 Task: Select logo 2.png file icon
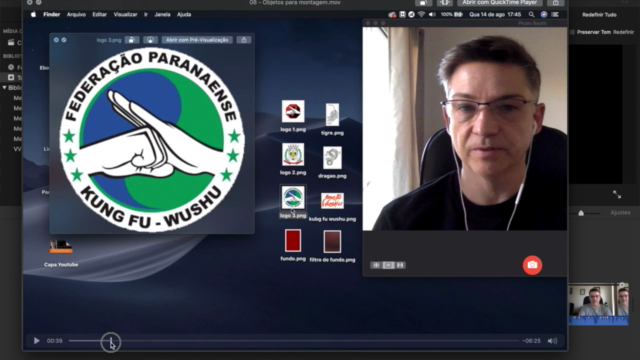click(293, 154)
